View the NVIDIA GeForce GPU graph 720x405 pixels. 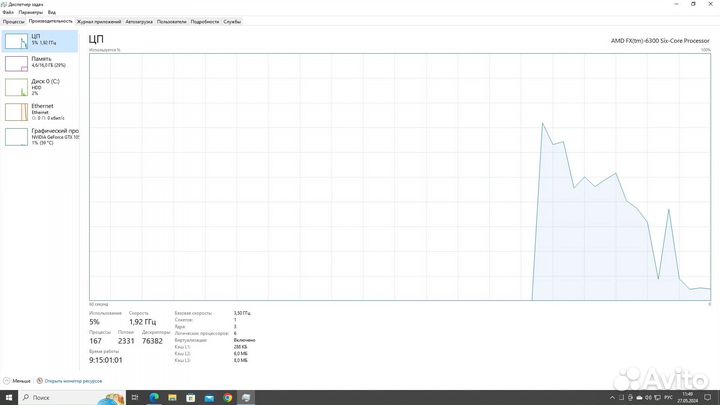(x=40, y=135)
